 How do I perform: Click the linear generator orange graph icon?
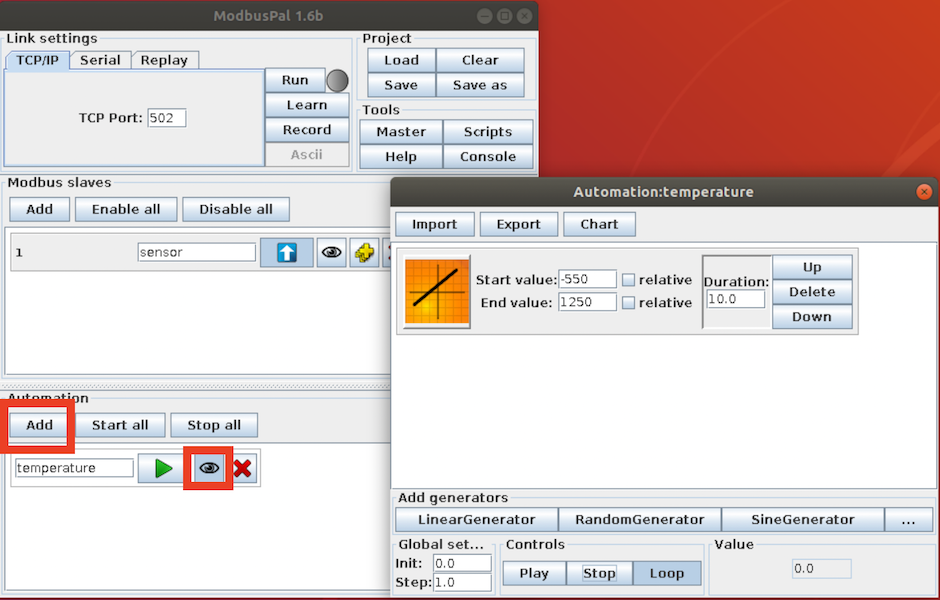[437, 291]
